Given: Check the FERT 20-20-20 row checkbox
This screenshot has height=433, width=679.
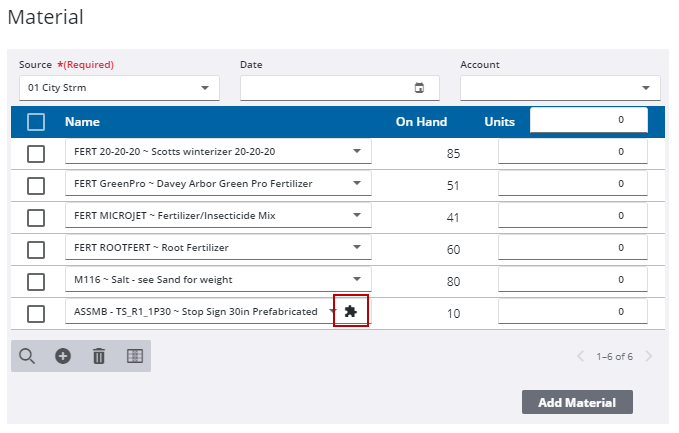Looking at the screenshot, I should pyautogui.click(x=36, y=153).
